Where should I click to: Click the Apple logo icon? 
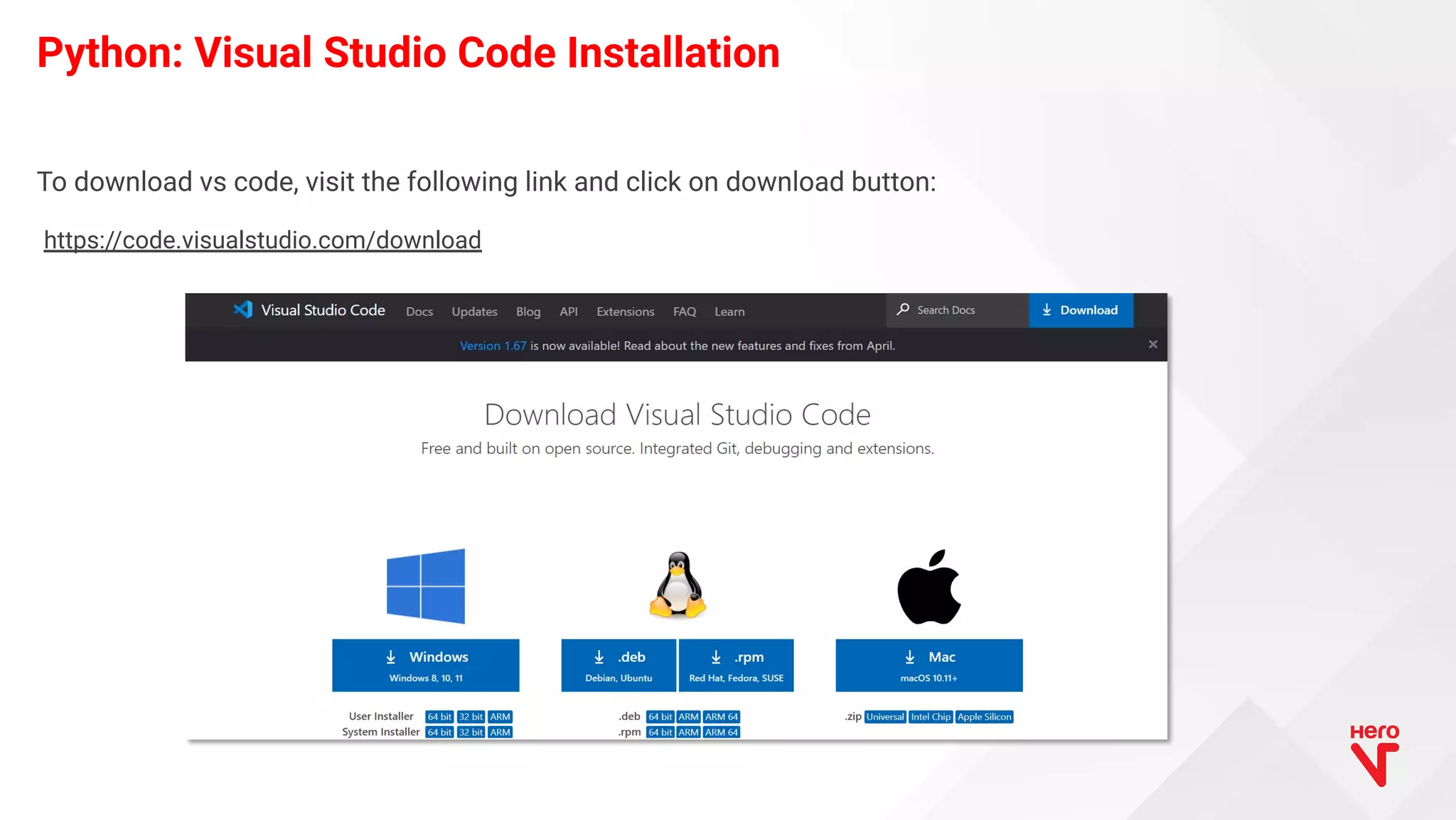(x=929, y=587)
